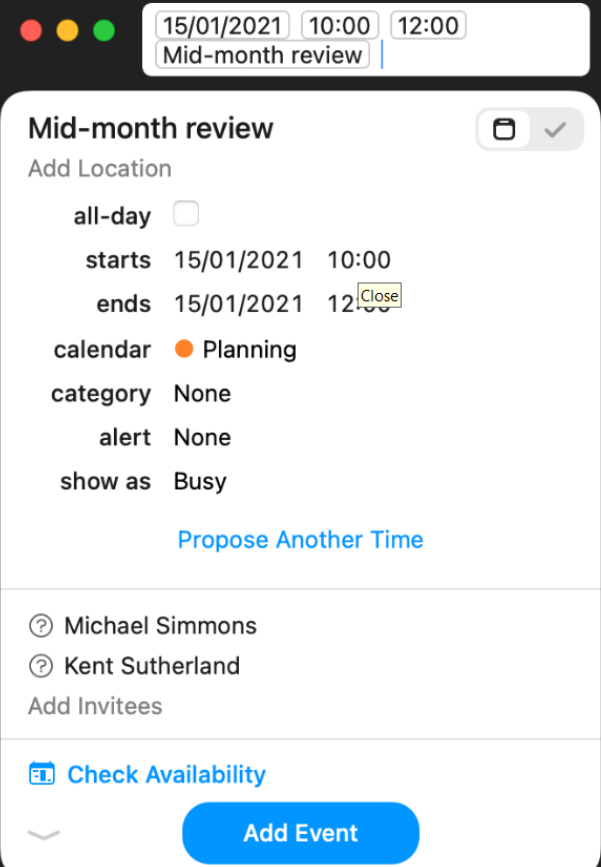Click the Close tooltip label

click(378, 295)
